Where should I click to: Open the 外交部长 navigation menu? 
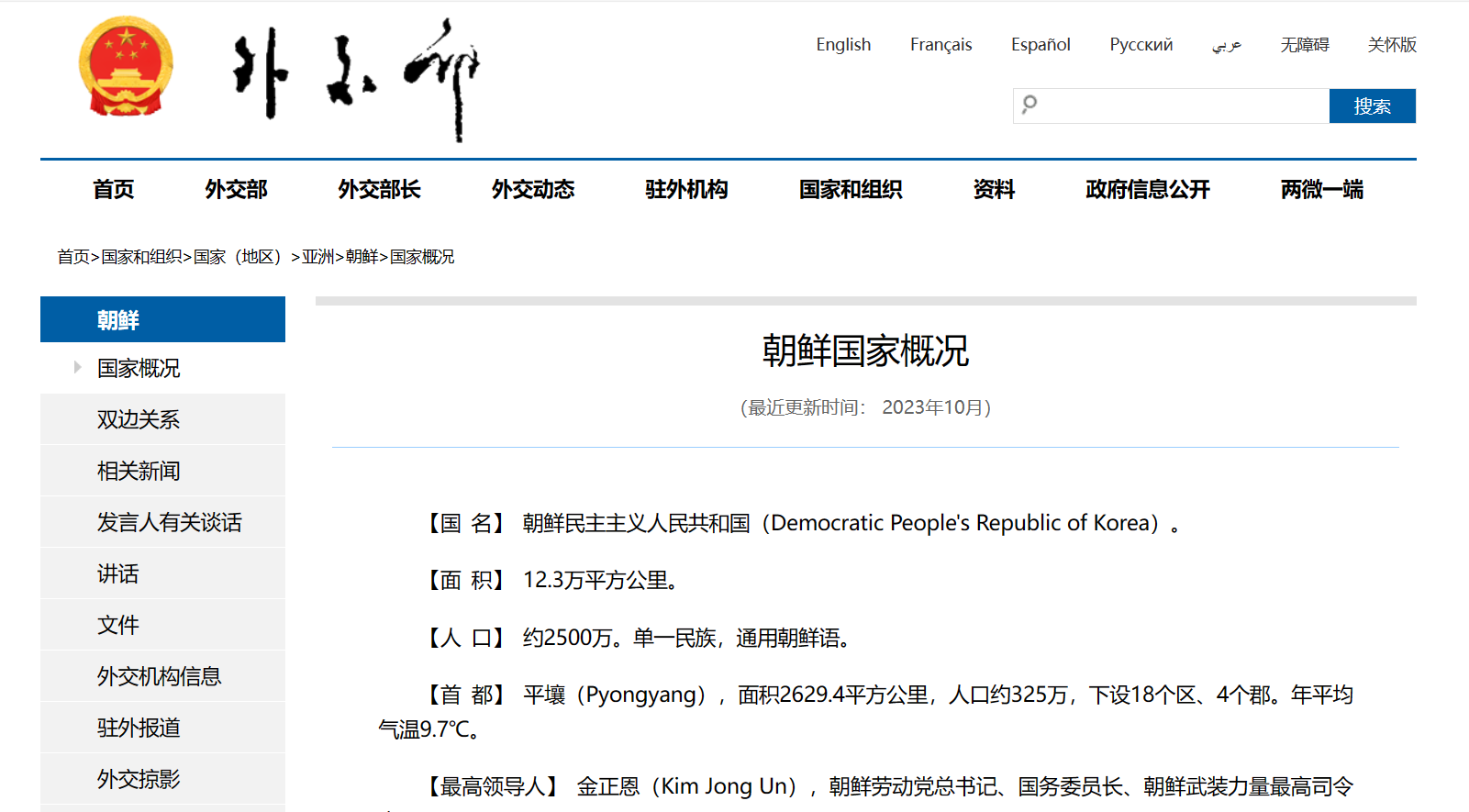point(379,190)
